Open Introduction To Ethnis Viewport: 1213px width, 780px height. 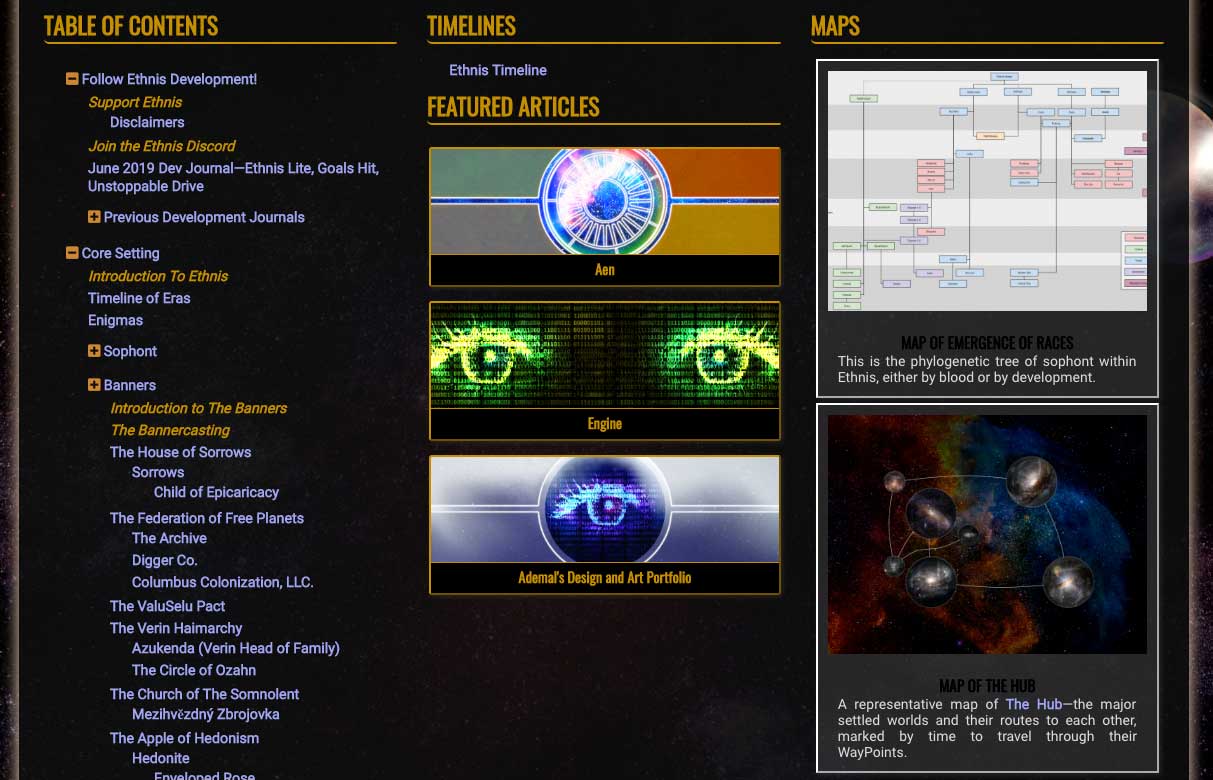tap(158, 276)
